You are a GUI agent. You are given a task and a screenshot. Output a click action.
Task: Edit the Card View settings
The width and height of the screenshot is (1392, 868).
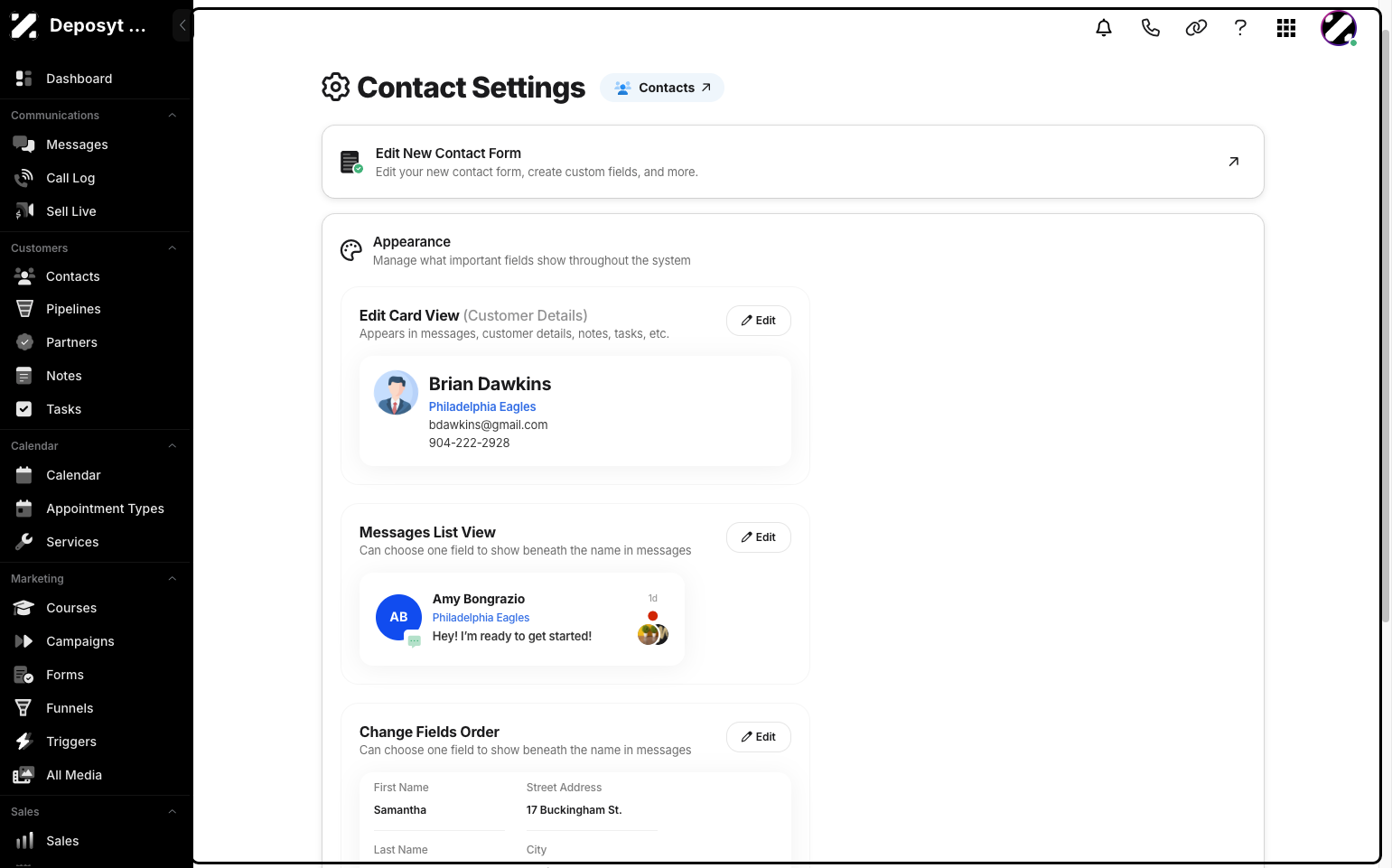[759, 321]
